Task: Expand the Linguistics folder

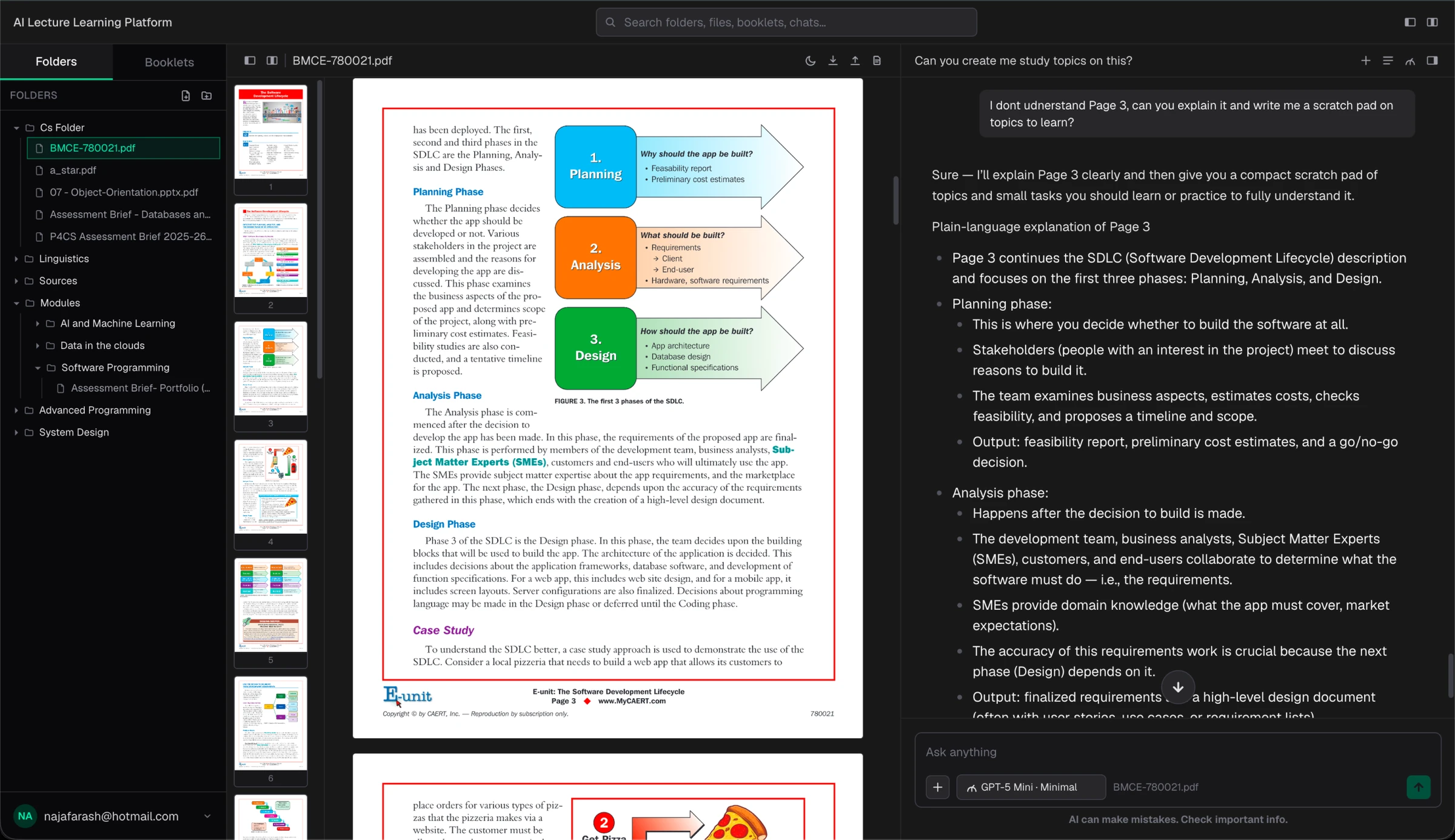Action: pyautogui.click(x=16, y=259)
